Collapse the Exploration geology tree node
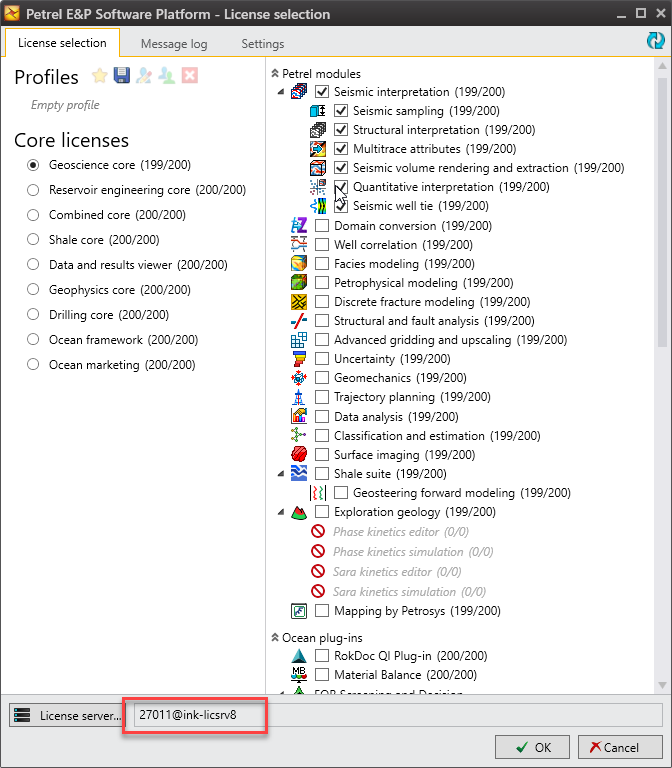The image size is (672, 768). pyautogui.click(x=281, y=512)
